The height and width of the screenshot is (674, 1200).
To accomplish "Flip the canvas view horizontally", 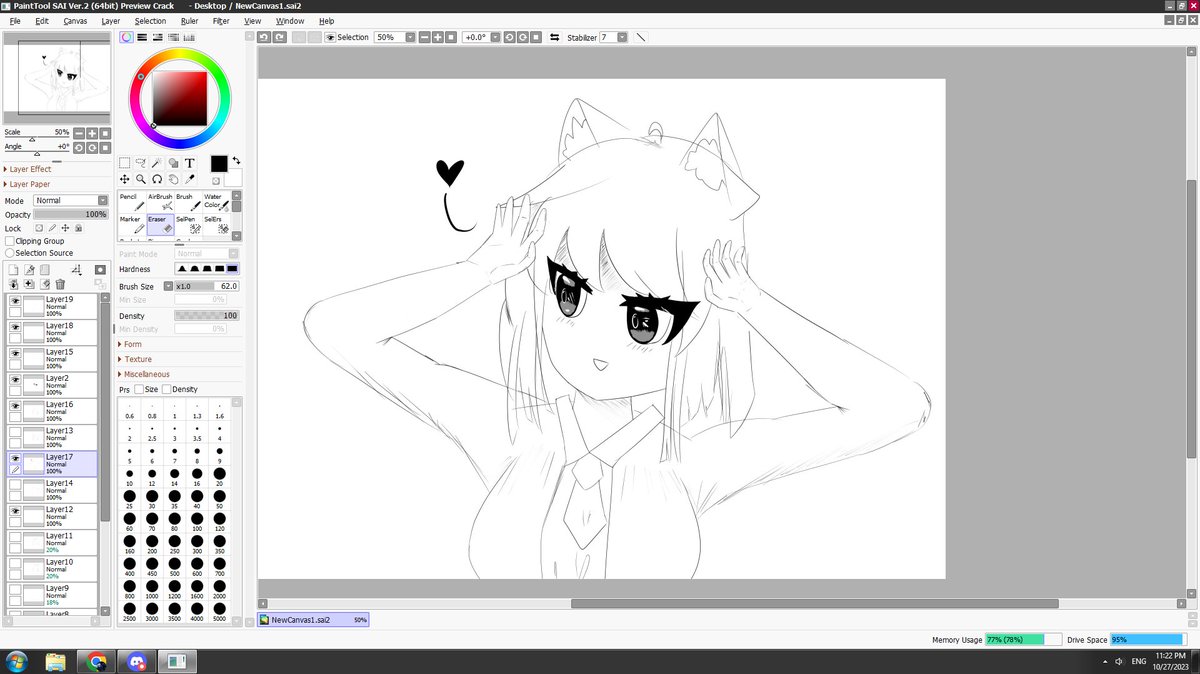I will click(x=554, y=37).
